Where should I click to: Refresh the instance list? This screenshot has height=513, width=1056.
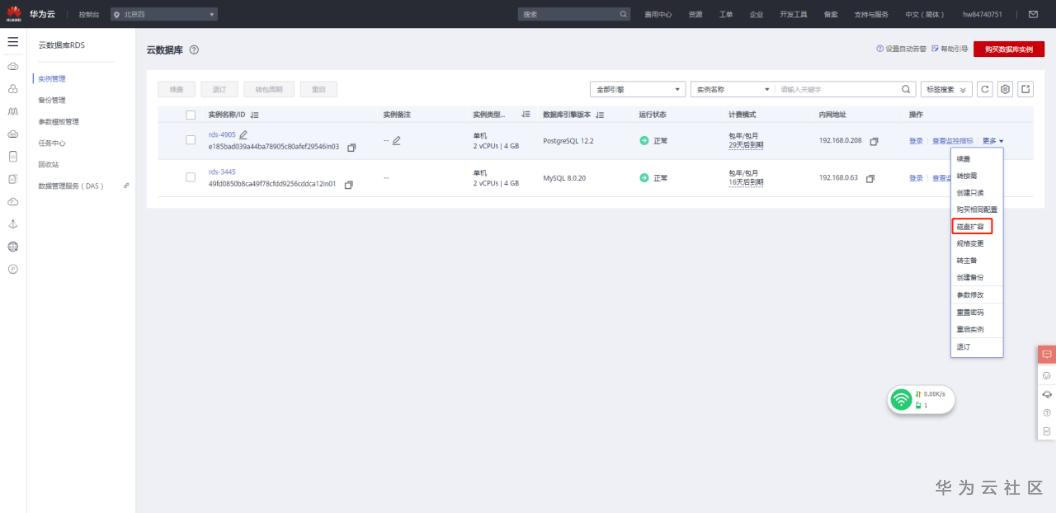tap(985, 90)
